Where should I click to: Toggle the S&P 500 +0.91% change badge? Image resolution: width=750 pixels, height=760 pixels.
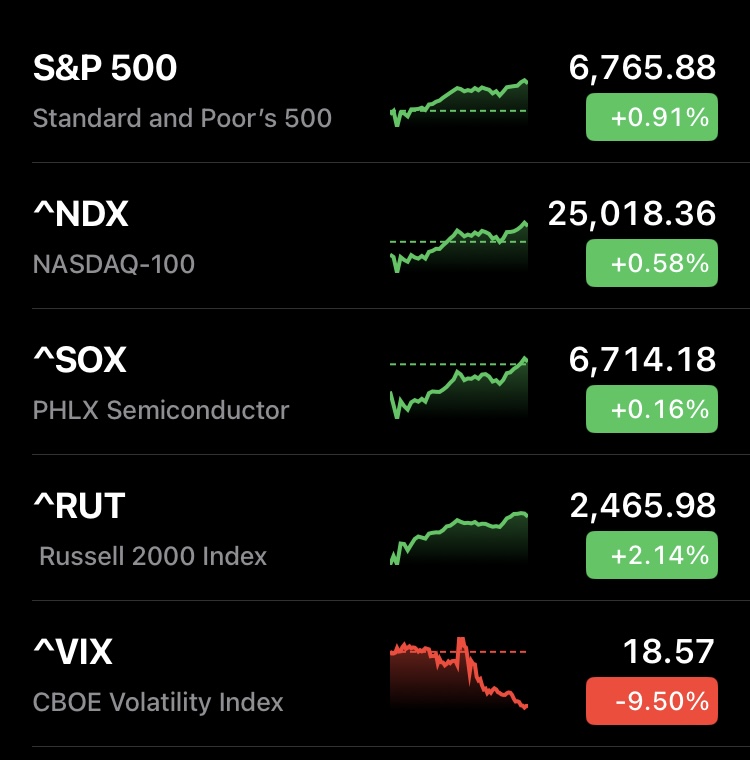point(651,118)
